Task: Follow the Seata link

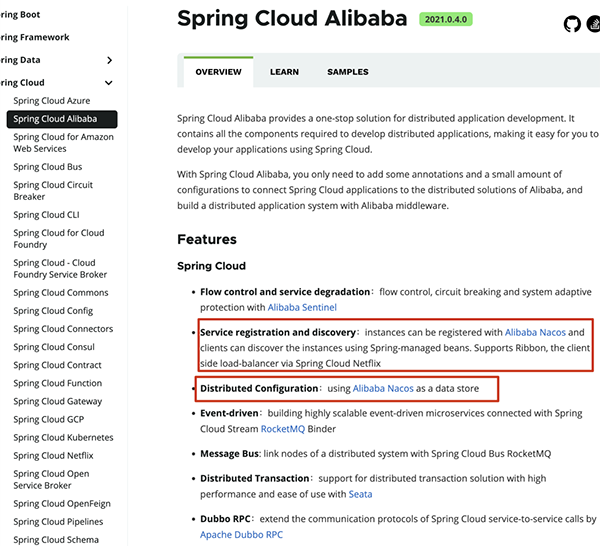Action: pyautogui.click(x=360, y=494)
